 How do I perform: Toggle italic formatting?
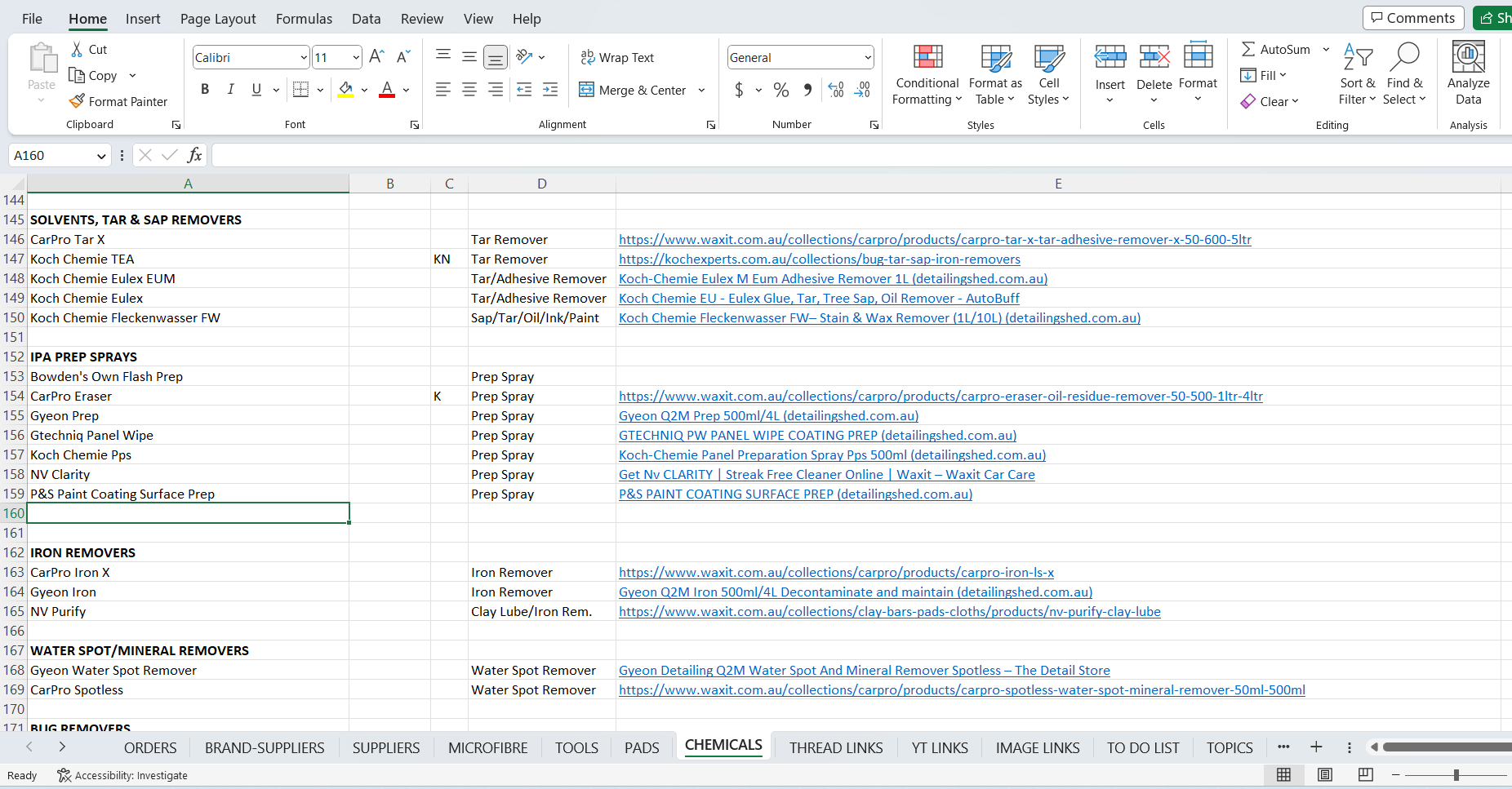[231, 90]
